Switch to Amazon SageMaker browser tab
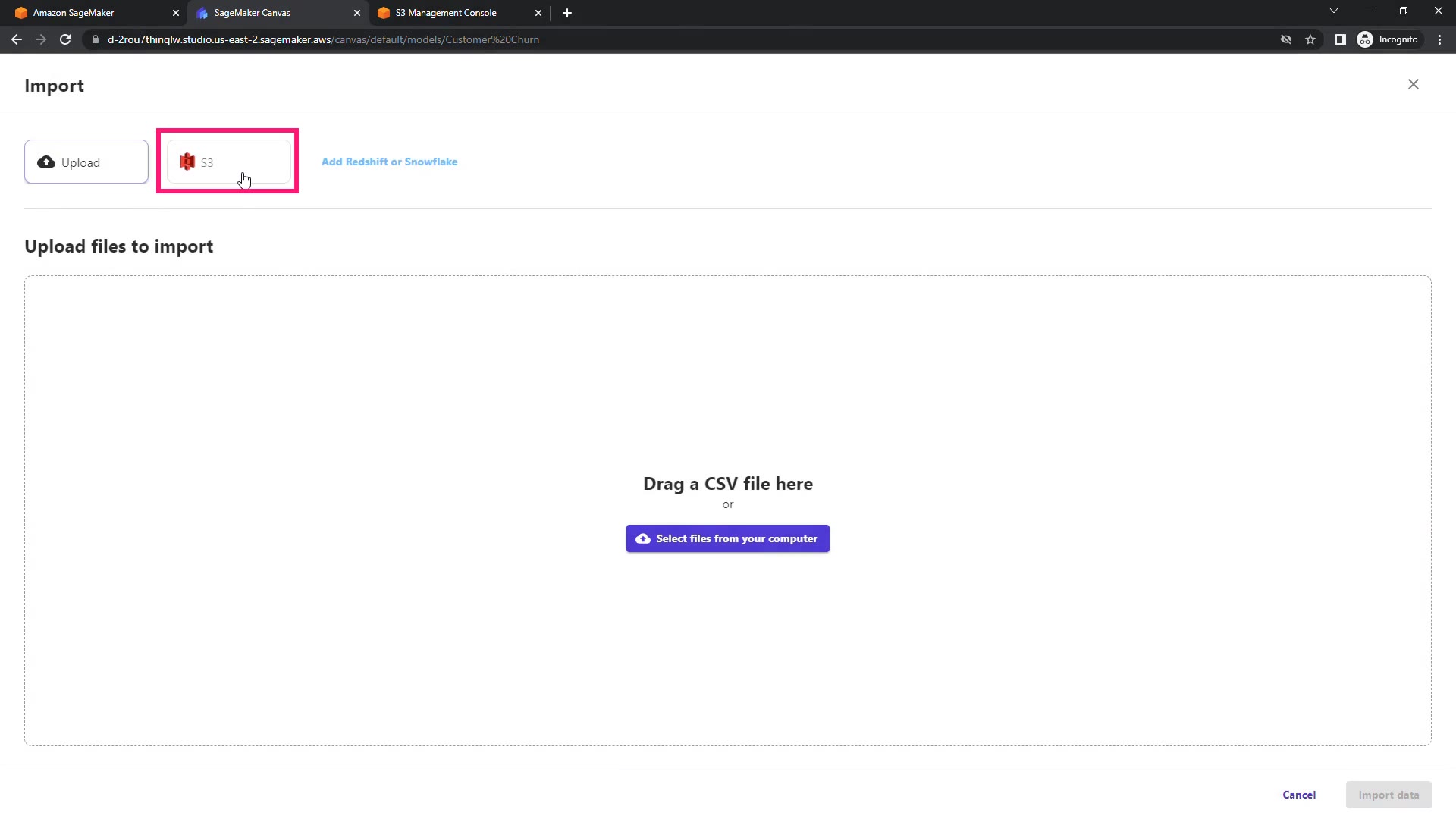This screenshot has width=1456, height=819. 91,13
